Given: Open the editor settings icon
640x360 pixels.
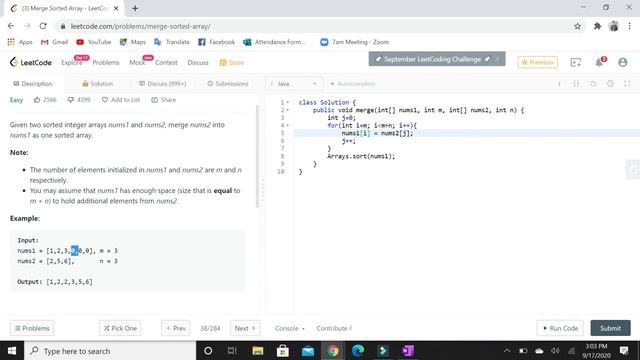Looking at the screenshot, I should click(610, 84).
